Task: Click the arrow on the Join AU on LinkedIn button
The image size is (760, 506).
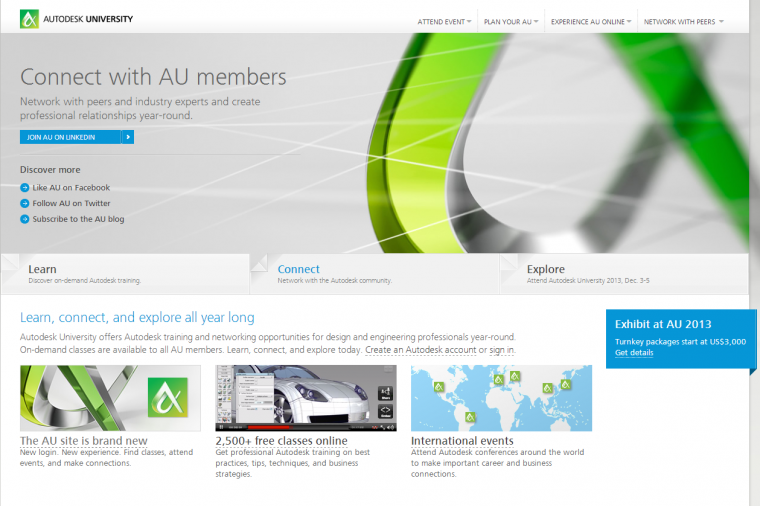Action: click(127, 137)
